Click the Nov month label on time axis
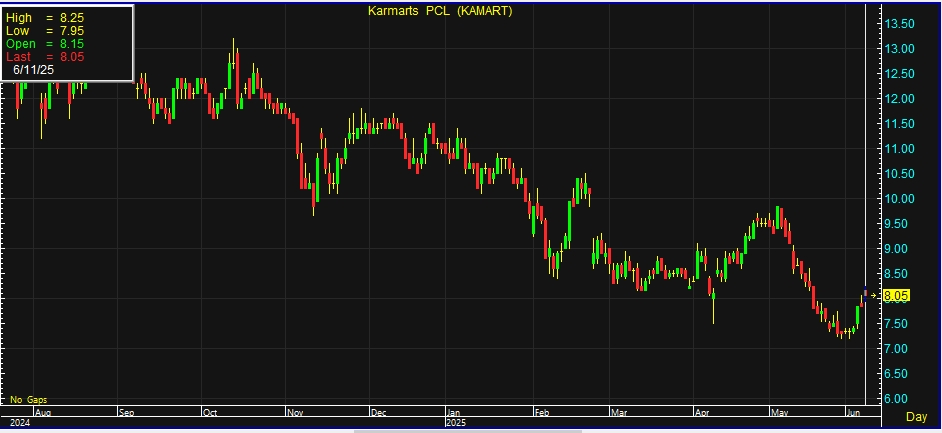Screen dimensions: 942x433 [295, 413]
